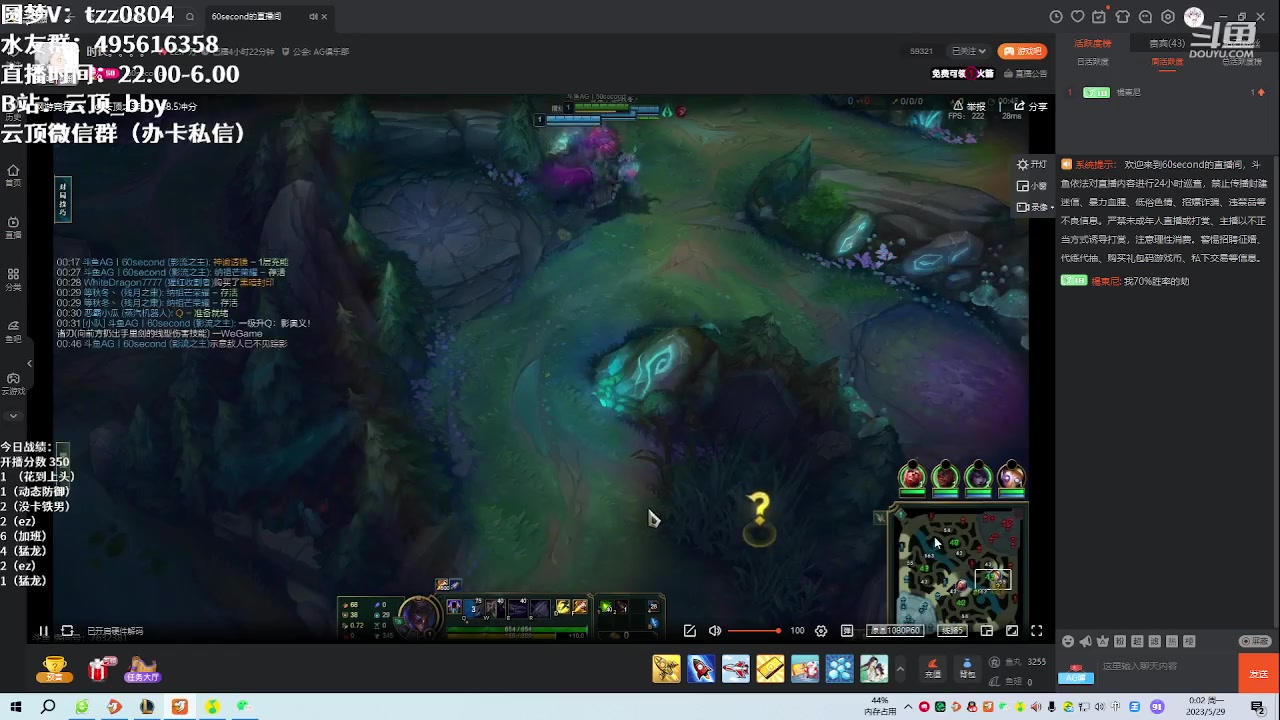Screen dimensions: 1280x720
Task: Open the 背包 backpack button
Action: tap(967, 668)
